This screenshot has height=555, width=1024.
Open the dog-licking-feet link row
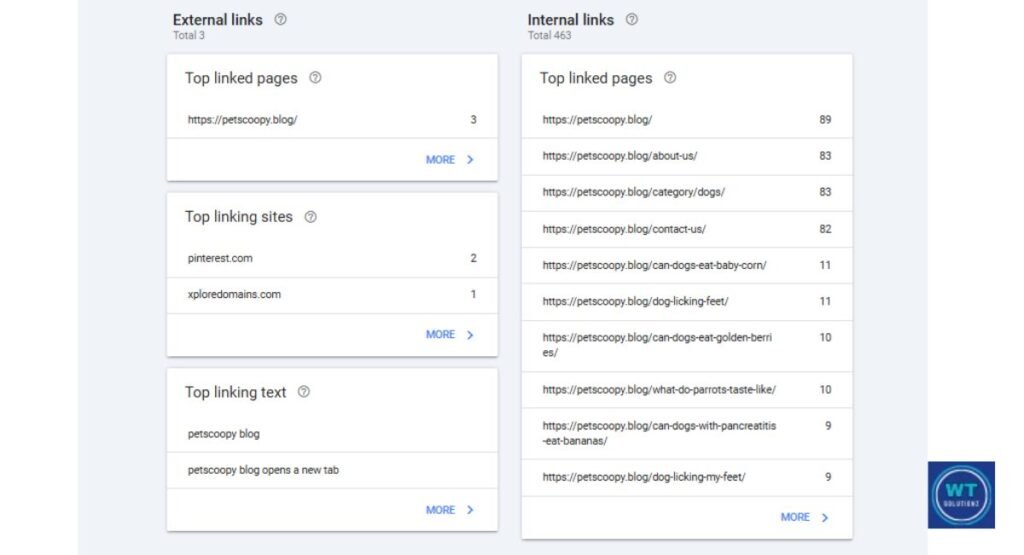tap(687, 302)
